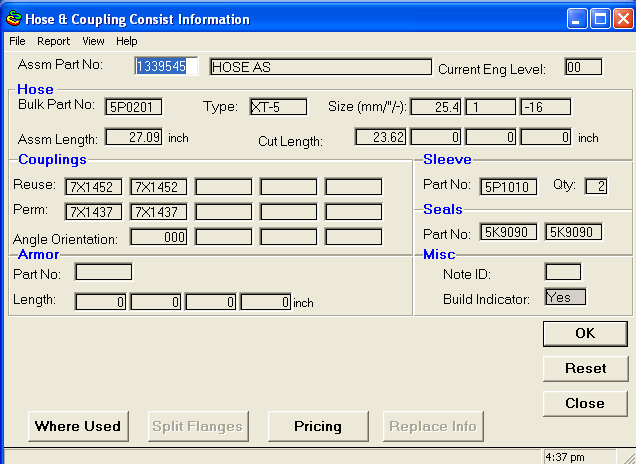This screenshot has width=636, height=464.
Task: Click the HOSE AS description field
Action: pyautogui.click(x=320, y=67)
